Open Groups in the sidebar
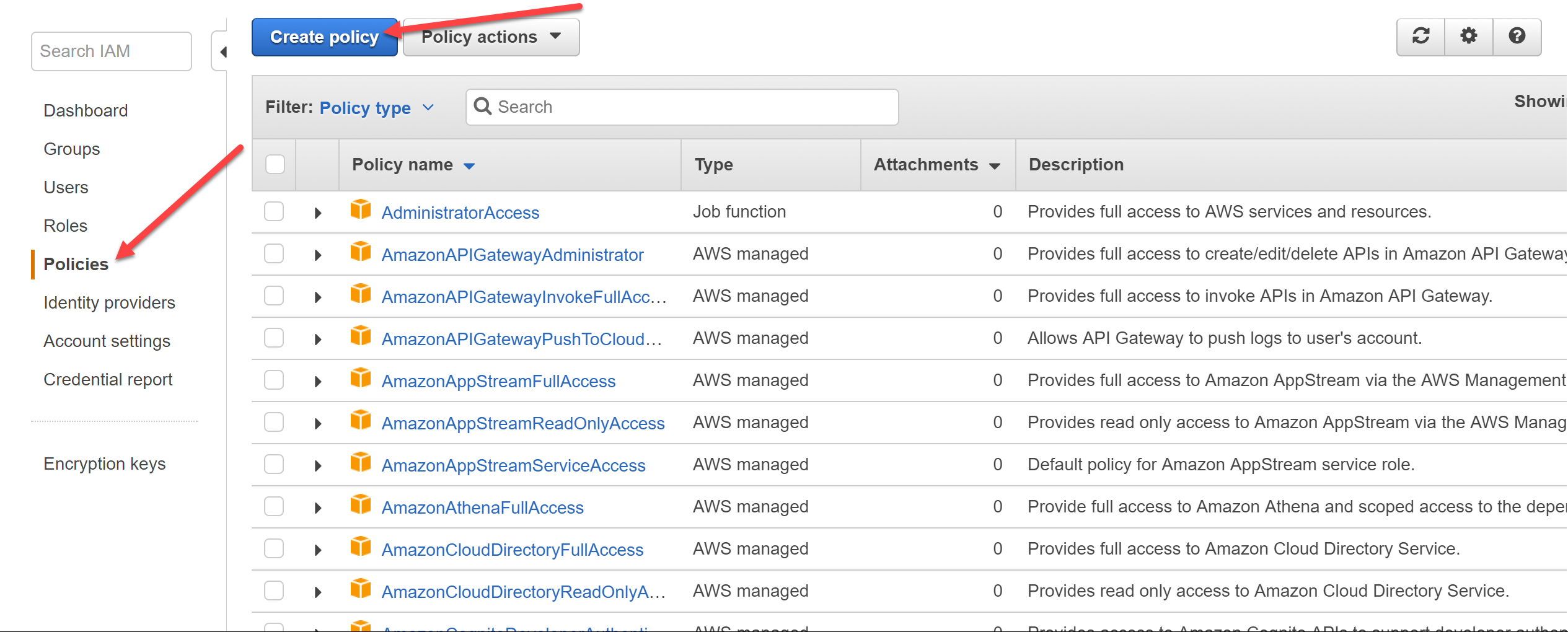Viewport: 1568px width, 632px height. [x=71, y=149]
